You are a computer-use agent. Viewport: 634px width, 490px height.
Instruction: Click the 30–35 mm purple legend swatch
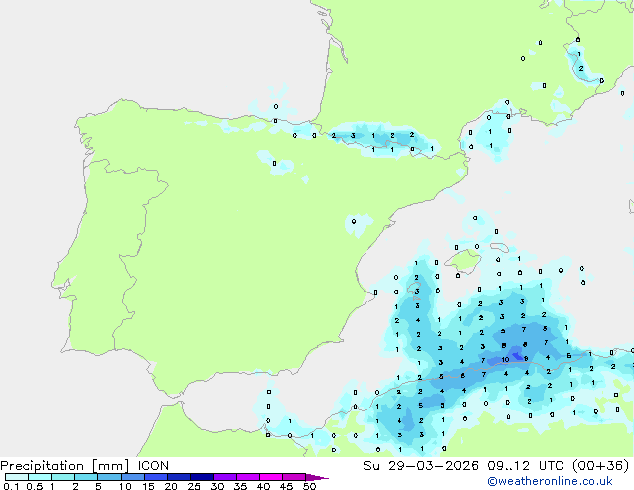click(x=225, y=477)
